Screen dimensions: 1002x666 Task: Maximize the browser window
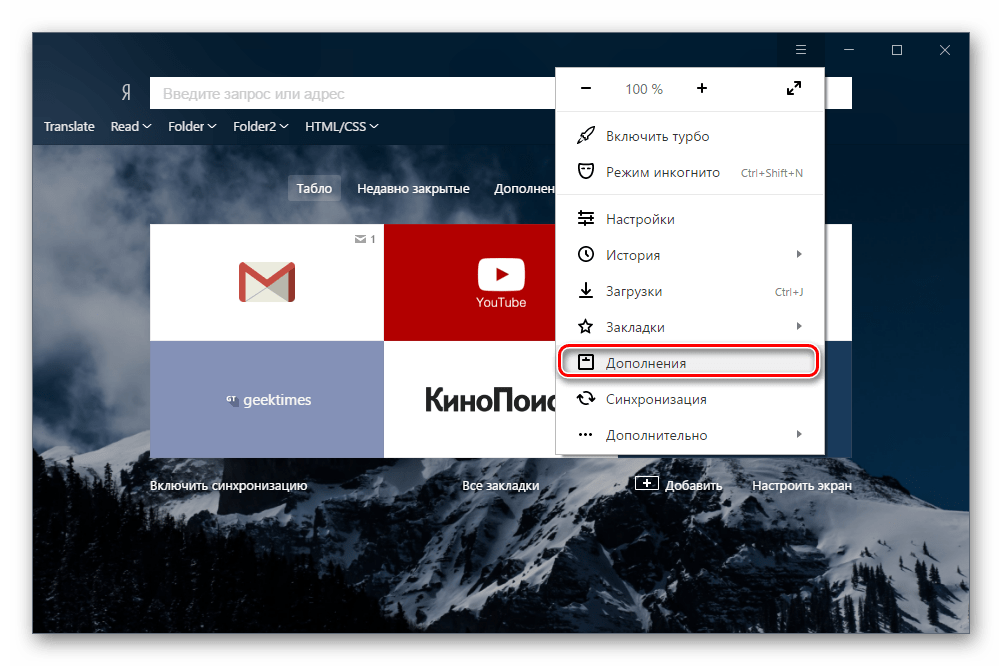point(897,50)
